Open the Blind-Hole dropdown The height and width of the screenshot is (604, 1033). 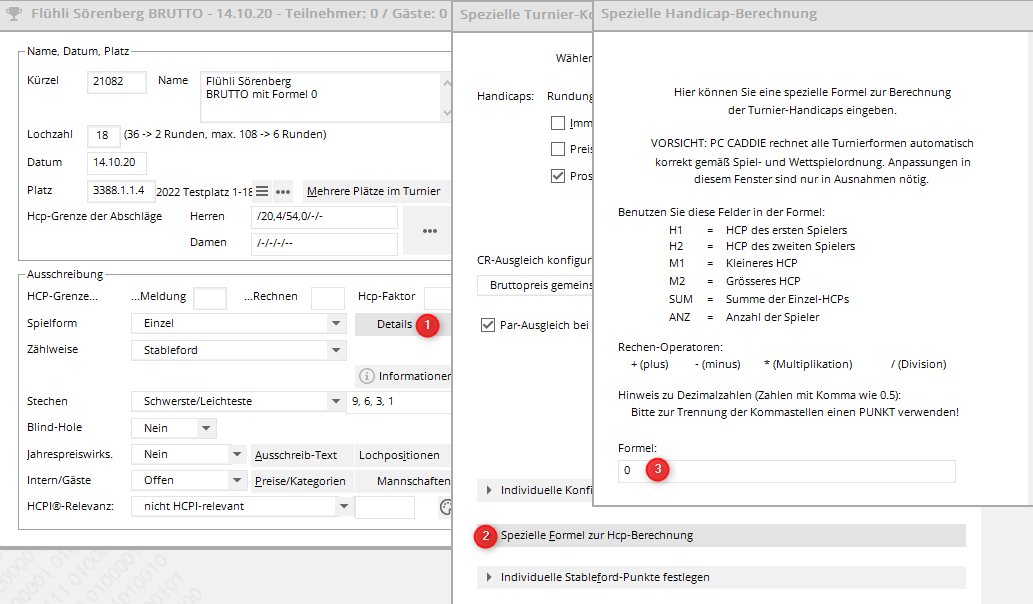206,428
